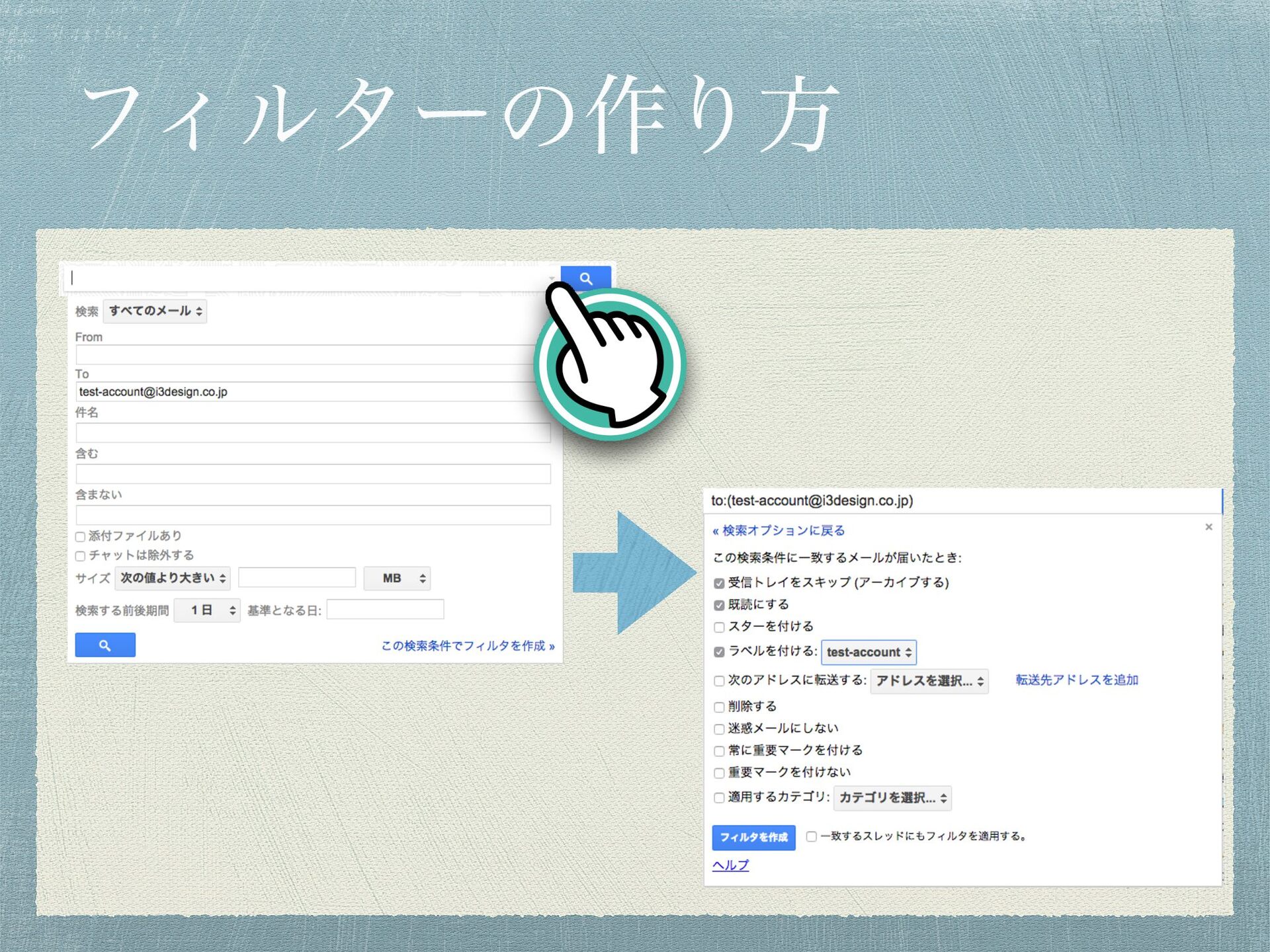
Task: Uncheck the 既読にする checkbox
Action: point(719,606)
